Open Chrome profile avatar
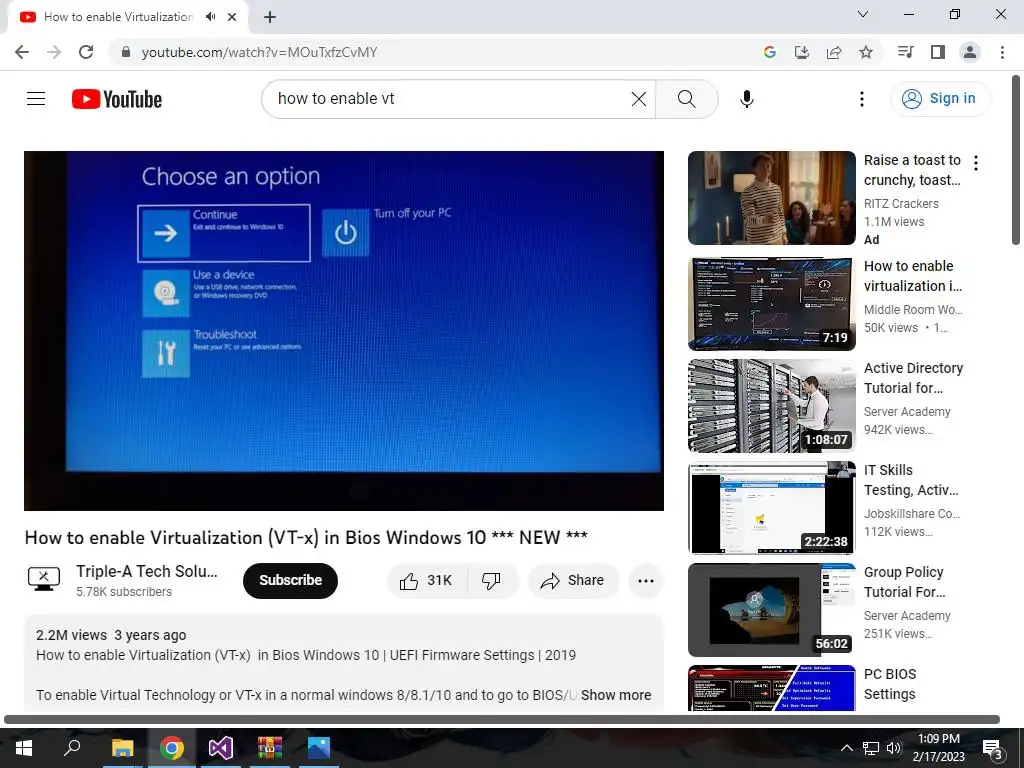This screenshot has width=1024, height=768. coord(970,52)
